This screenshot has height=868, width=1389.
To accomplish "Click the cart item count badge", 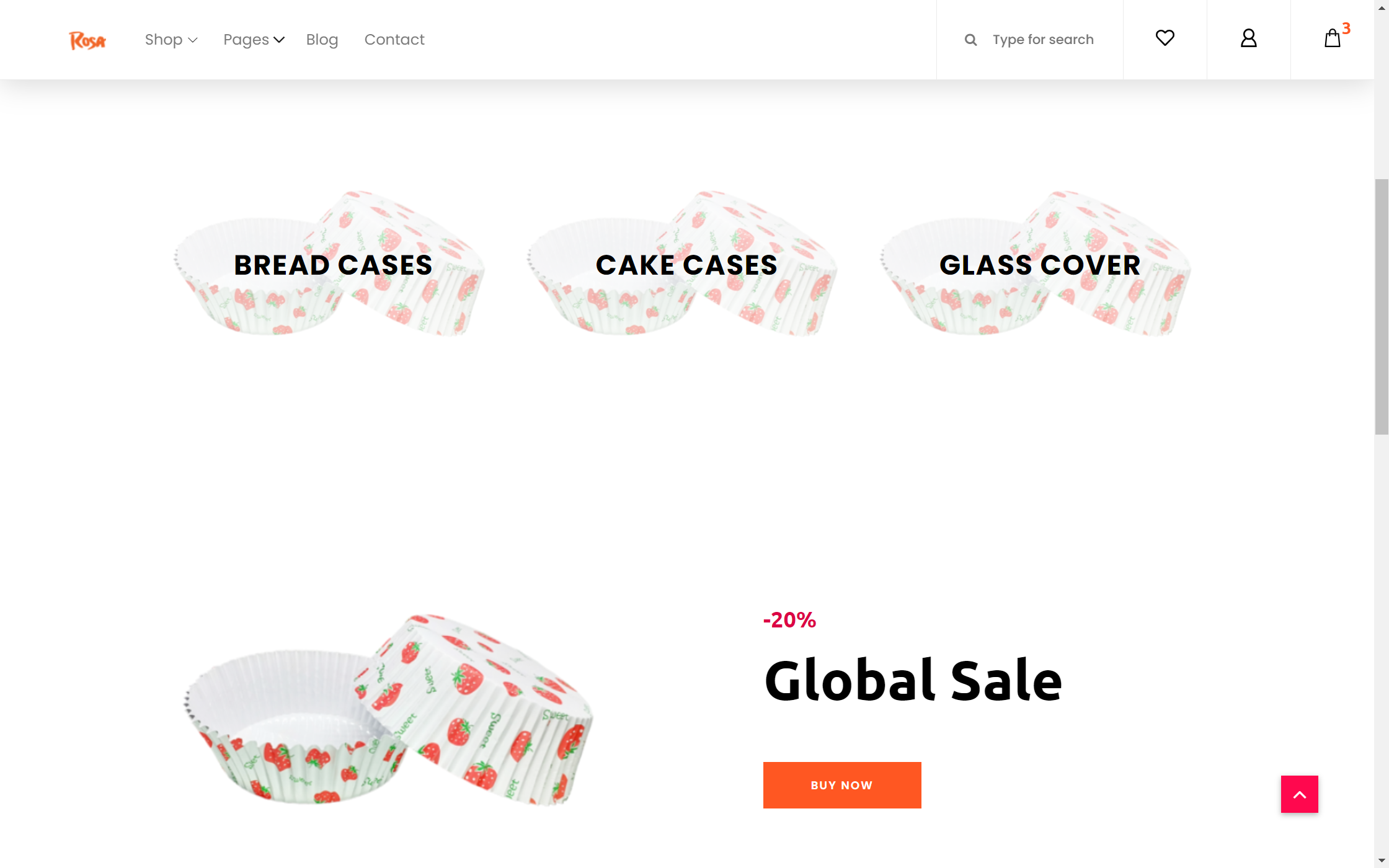I will [x=1346, y=28].
